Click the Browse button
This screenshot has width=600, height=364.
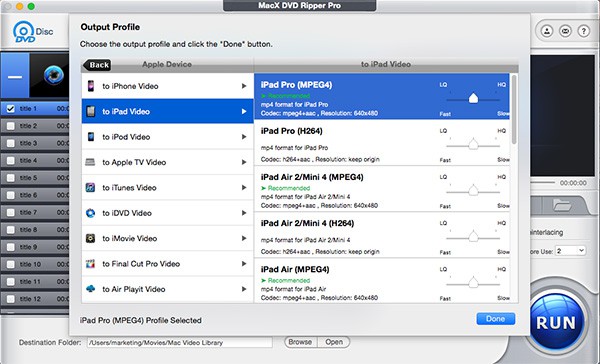(x=300, y=342)
